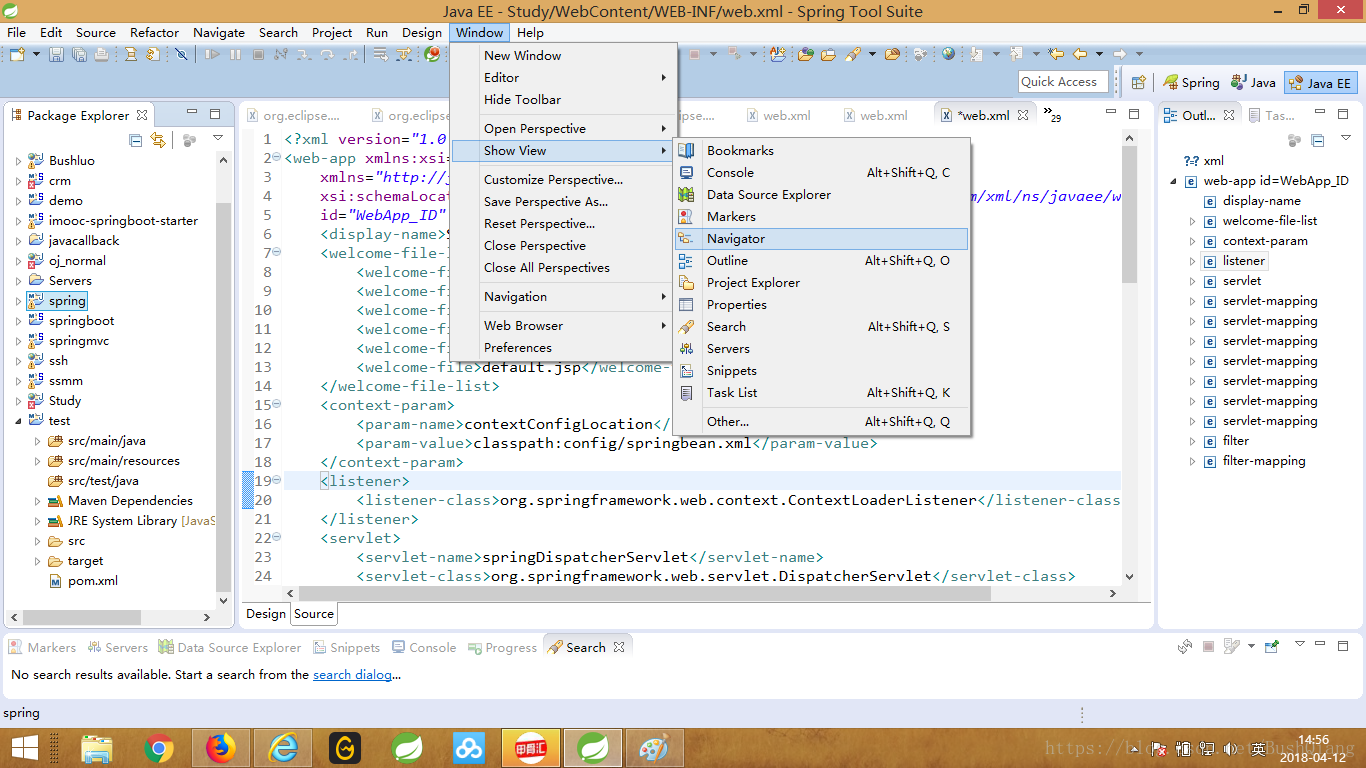This screenshot has width=1366, height=768.
Task: Open the Open Perspective submenu
Action: [x=561, y=128]
